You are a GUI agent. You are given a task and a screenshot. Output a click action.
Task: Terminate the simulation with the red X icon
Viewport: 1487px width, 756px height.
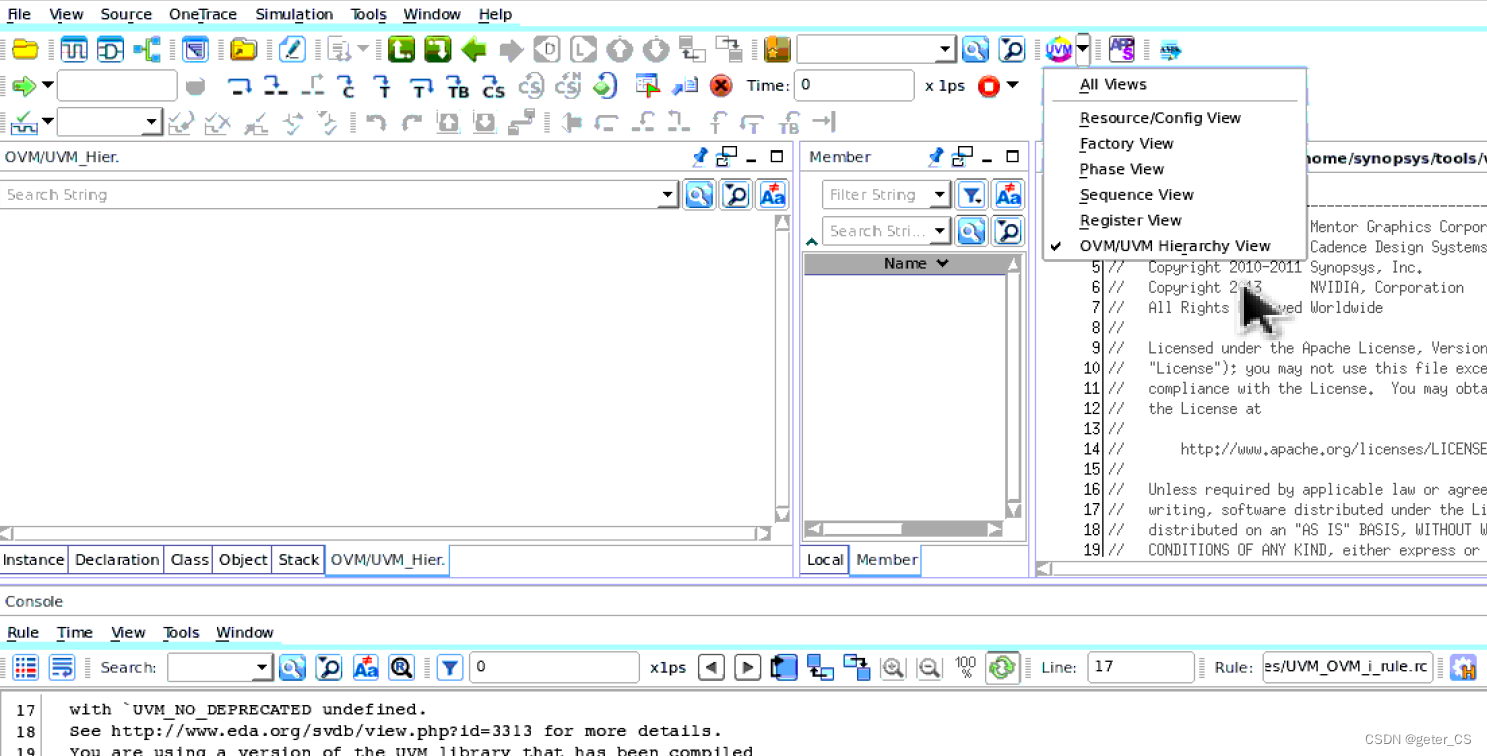[x=720, y=86]
